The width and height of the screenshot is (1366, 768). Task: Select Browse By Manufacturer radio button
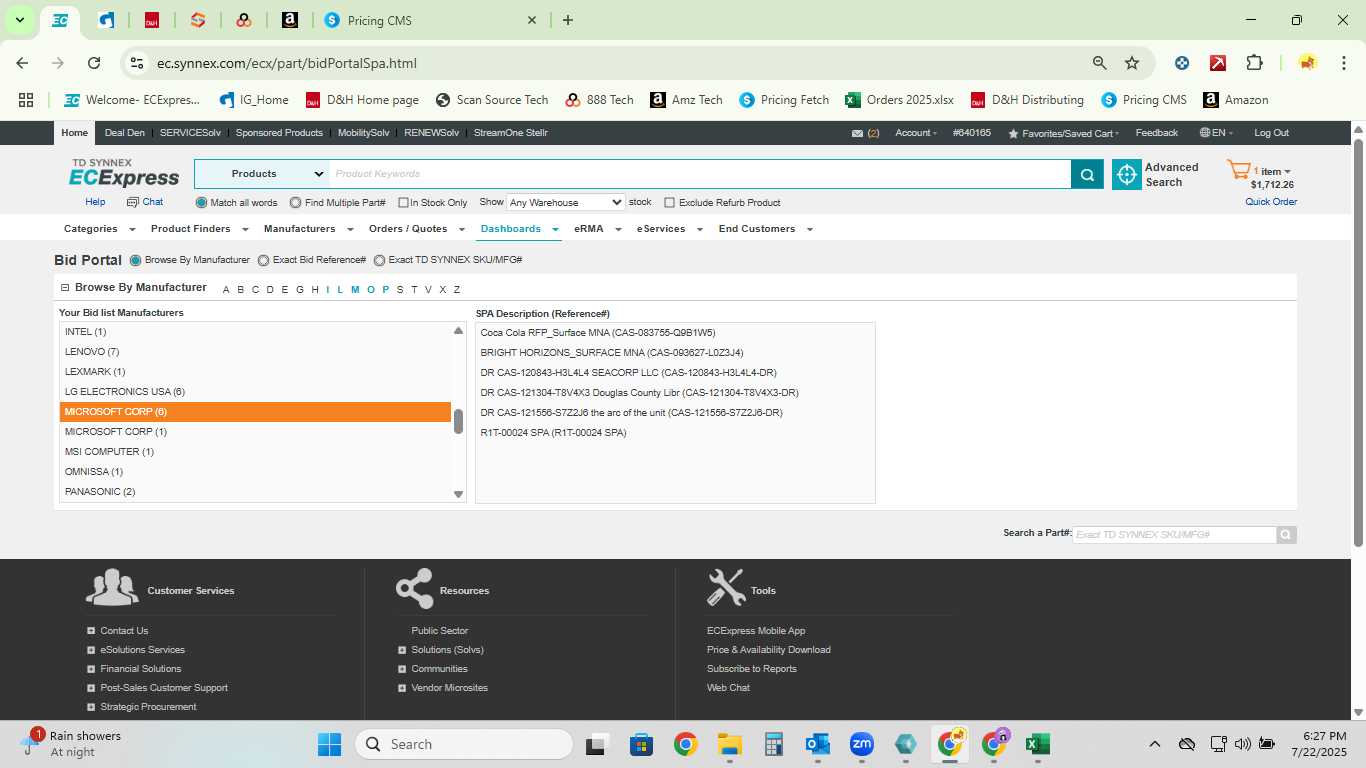coord(136,260)
